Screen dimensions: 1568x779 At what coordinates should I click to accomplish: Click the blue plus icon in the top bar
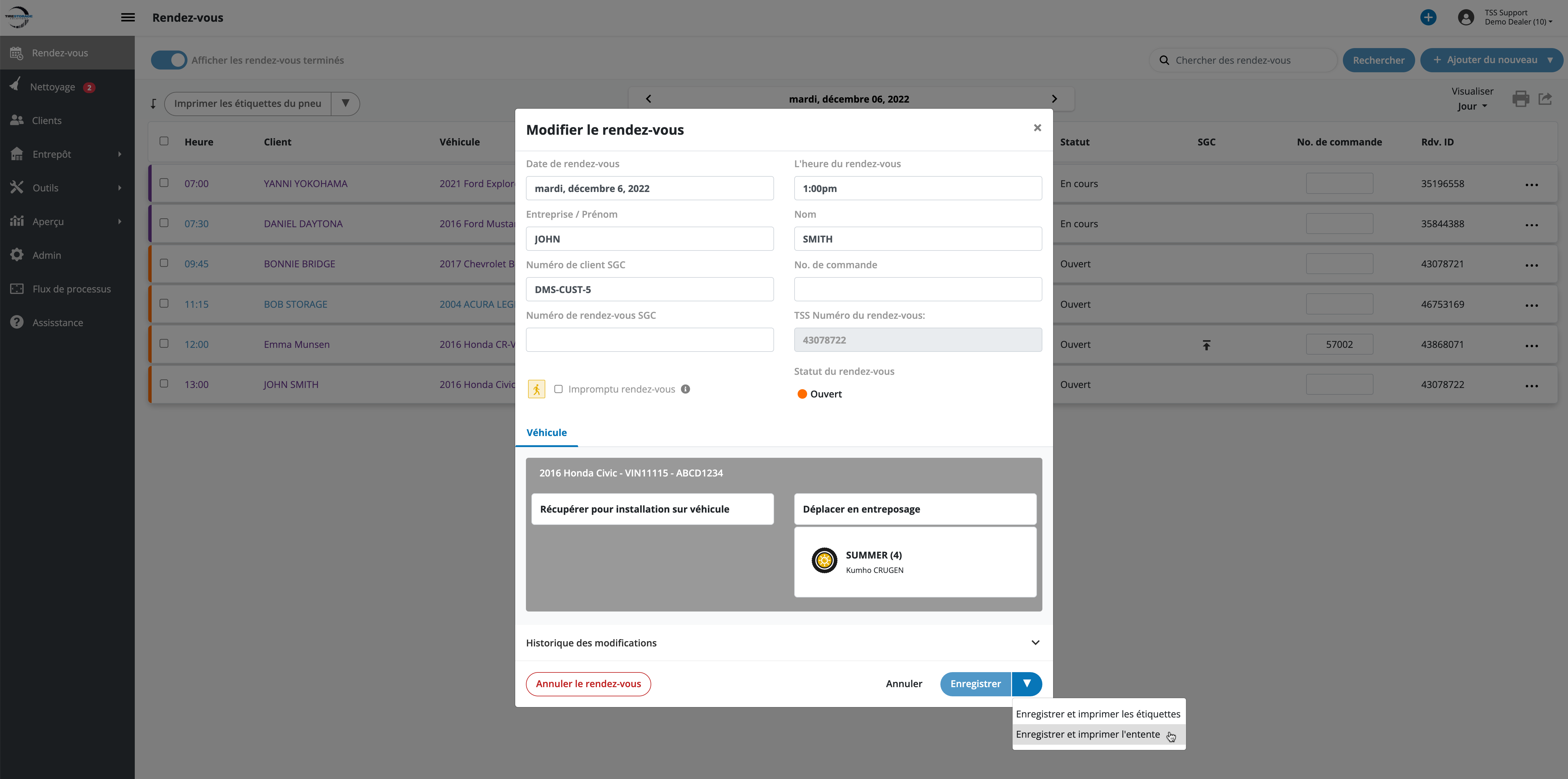point(1428,17)
